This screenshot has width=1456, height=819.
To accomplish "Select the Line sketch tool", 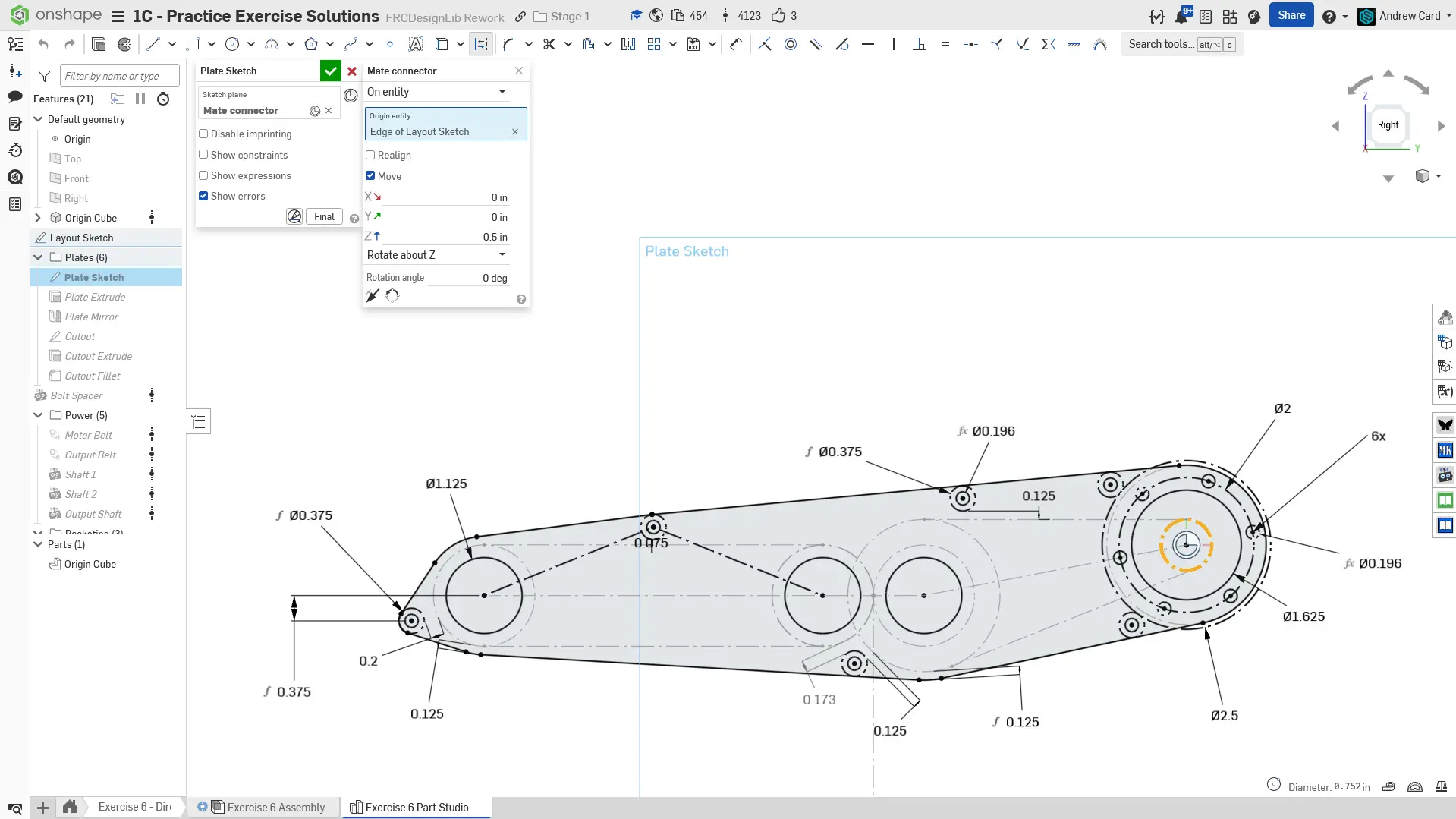I will pos(153,44).
